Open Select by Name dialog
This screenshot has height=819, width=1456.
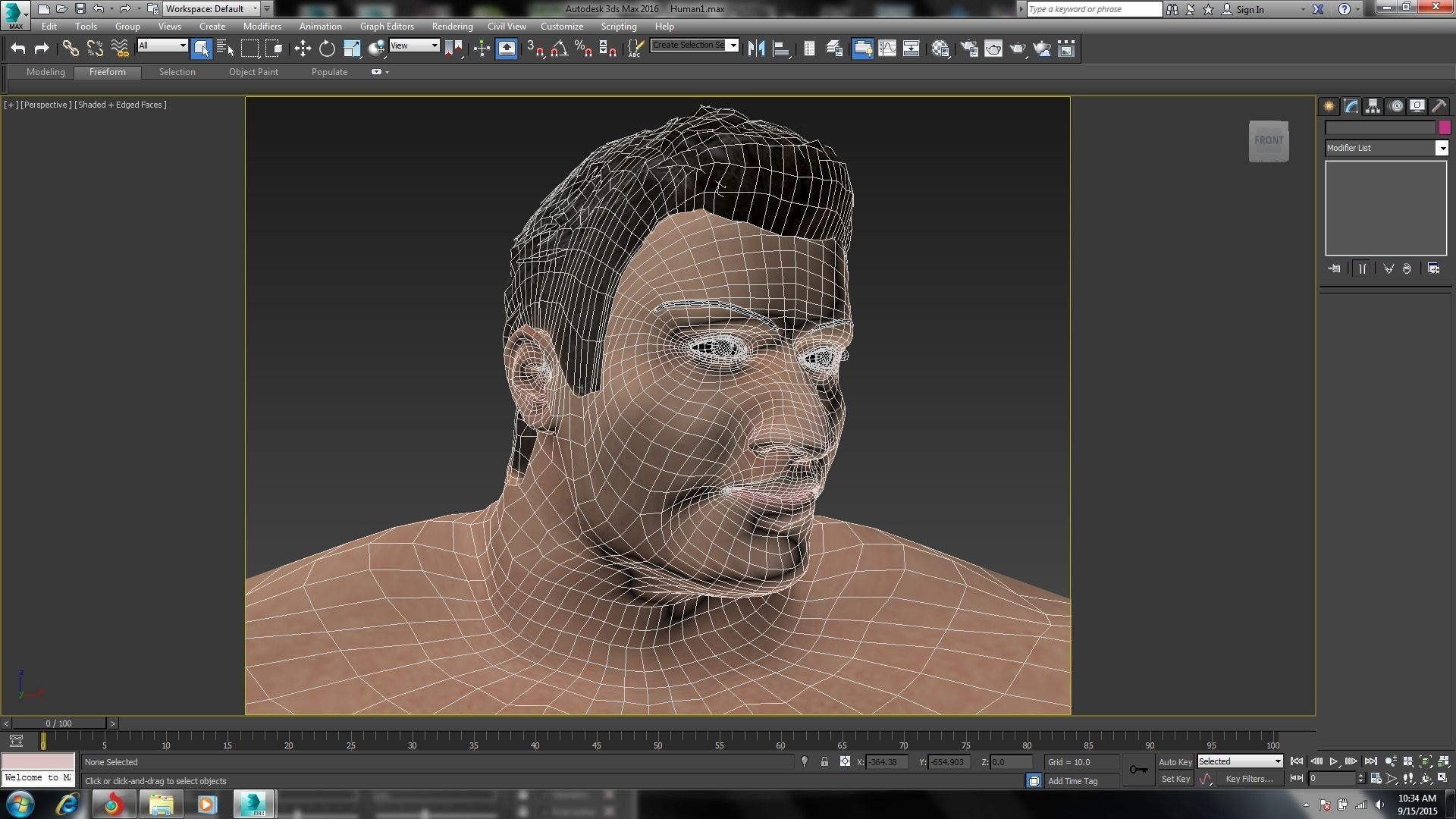[x=225, y=49]
